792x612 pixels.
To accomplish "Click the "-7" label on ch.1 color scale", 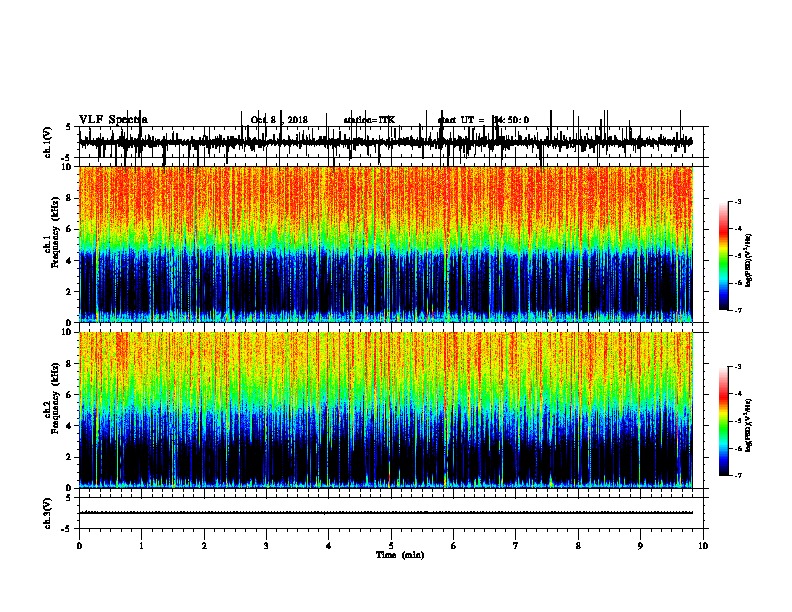I will pyautogui.click(x=737, y=310).
